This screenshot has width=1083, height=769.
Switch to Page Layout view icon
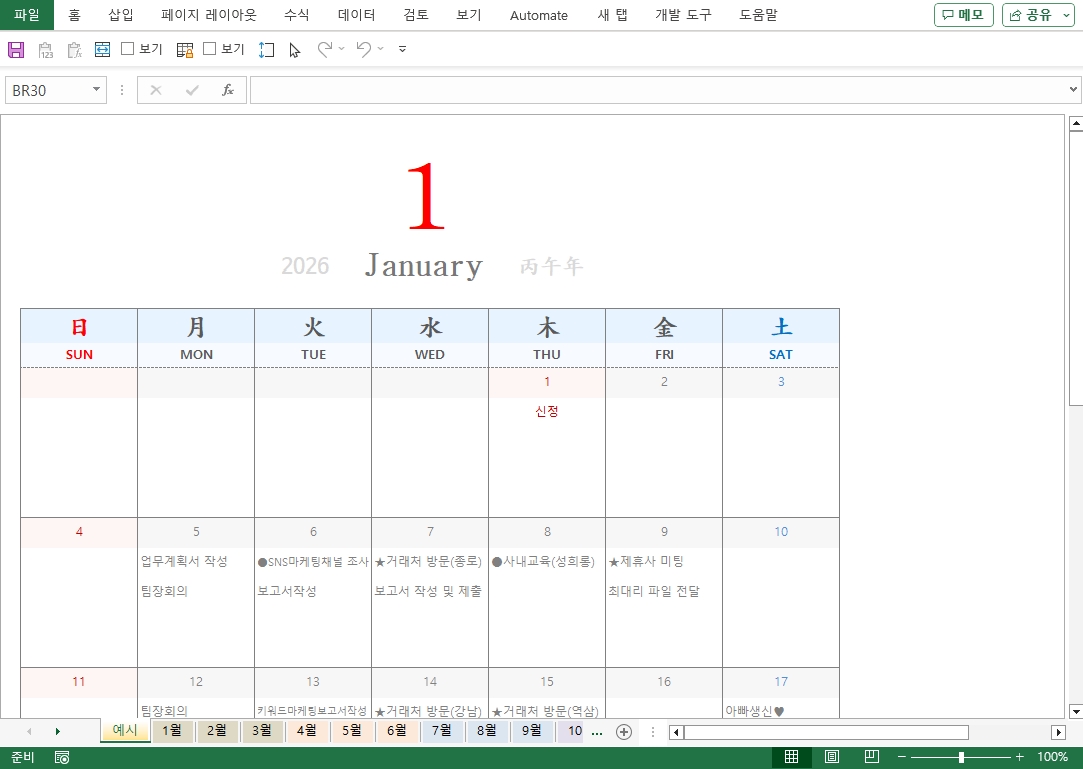point(832,757)
